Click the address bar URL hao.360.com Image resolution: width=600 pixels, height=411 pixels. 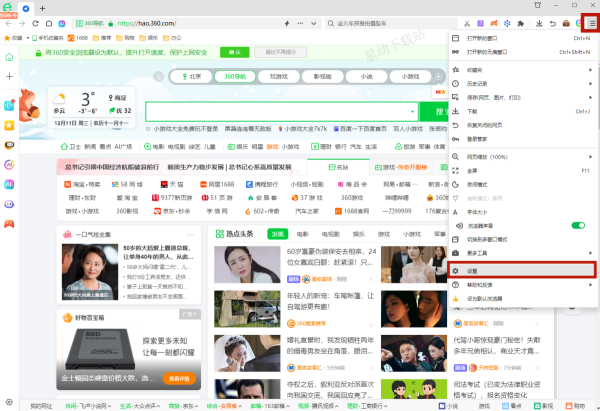(147, 23)
